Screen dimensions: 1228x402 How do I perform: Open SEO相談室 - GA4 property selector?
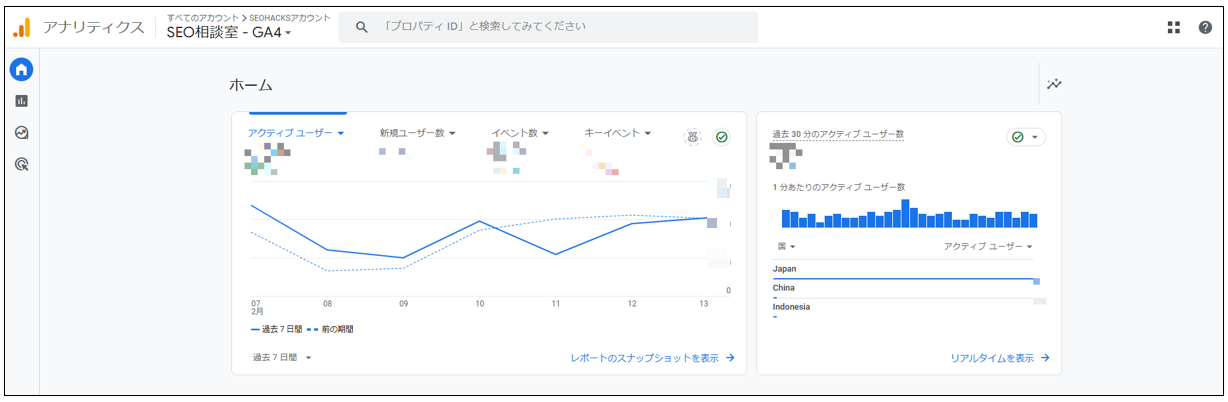(x=229, y=33)
